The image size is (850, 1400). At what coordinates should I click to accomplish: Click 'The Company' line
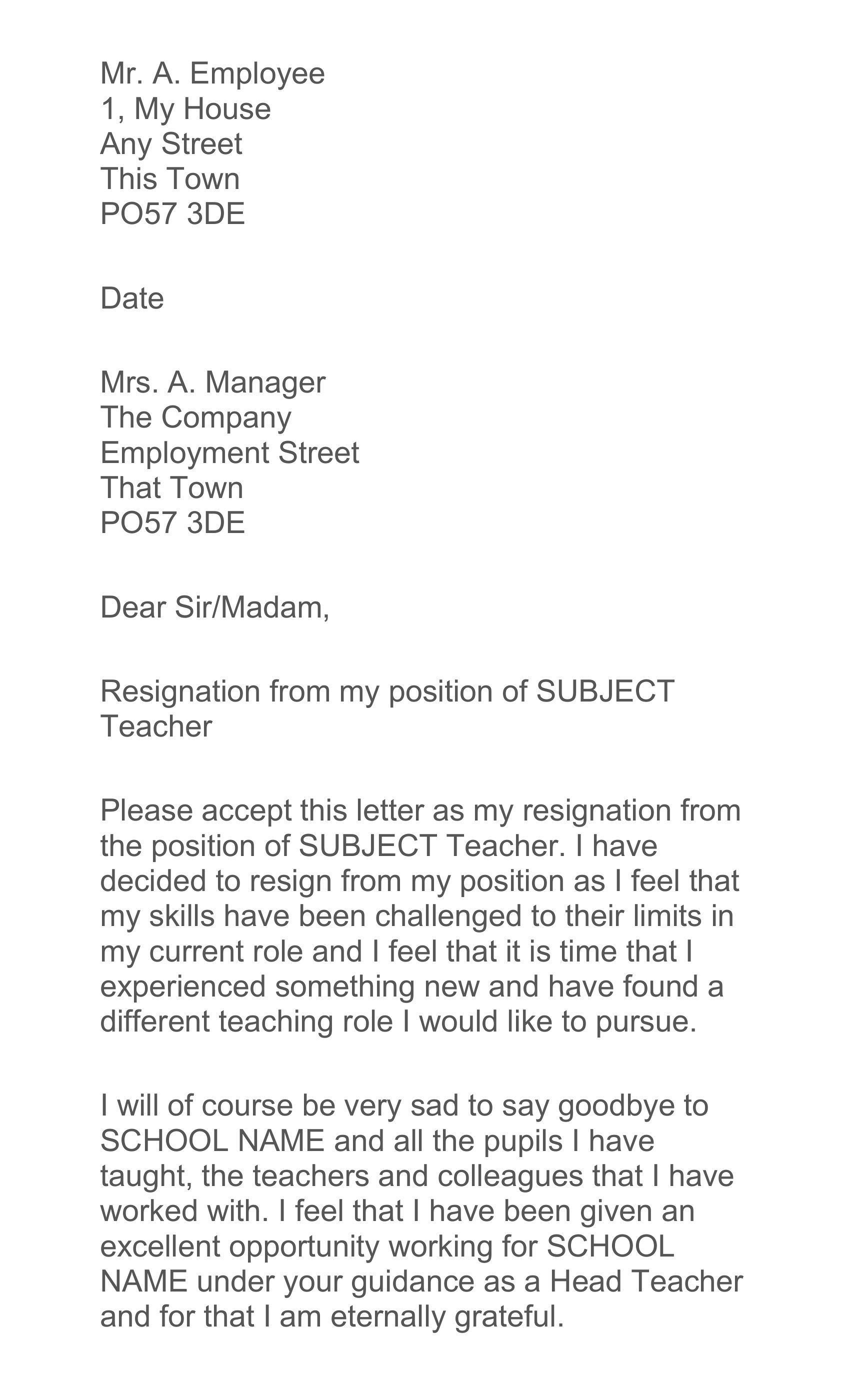point(196,418)
